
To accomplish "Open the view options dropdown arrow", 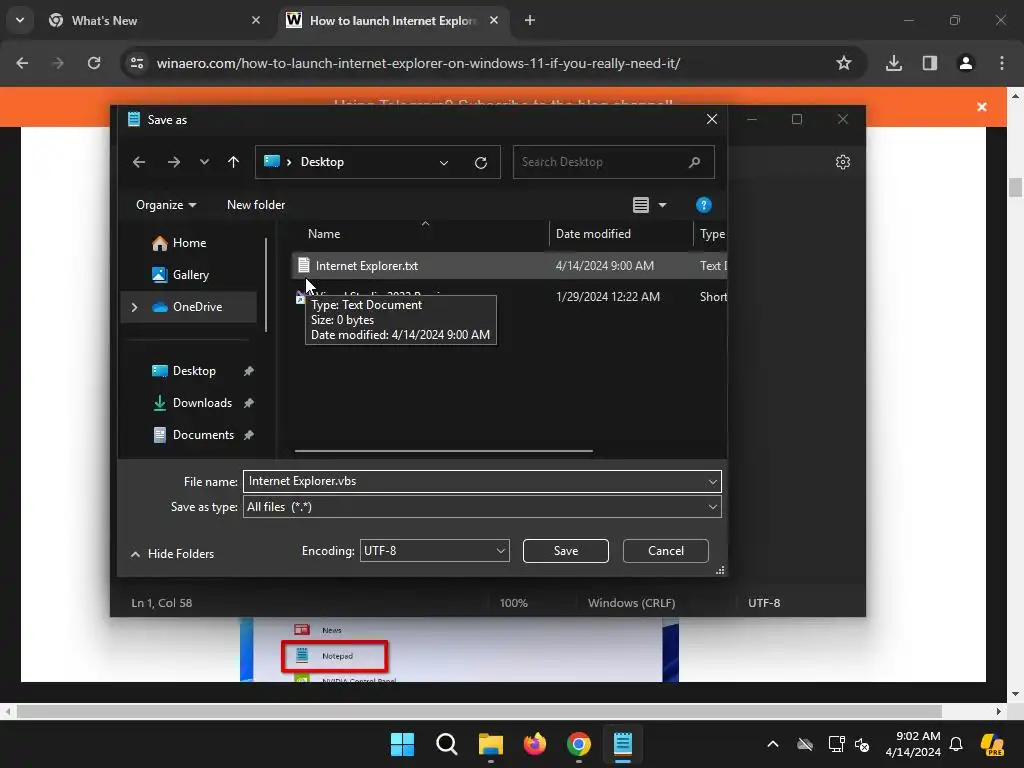I will [662, 205].
